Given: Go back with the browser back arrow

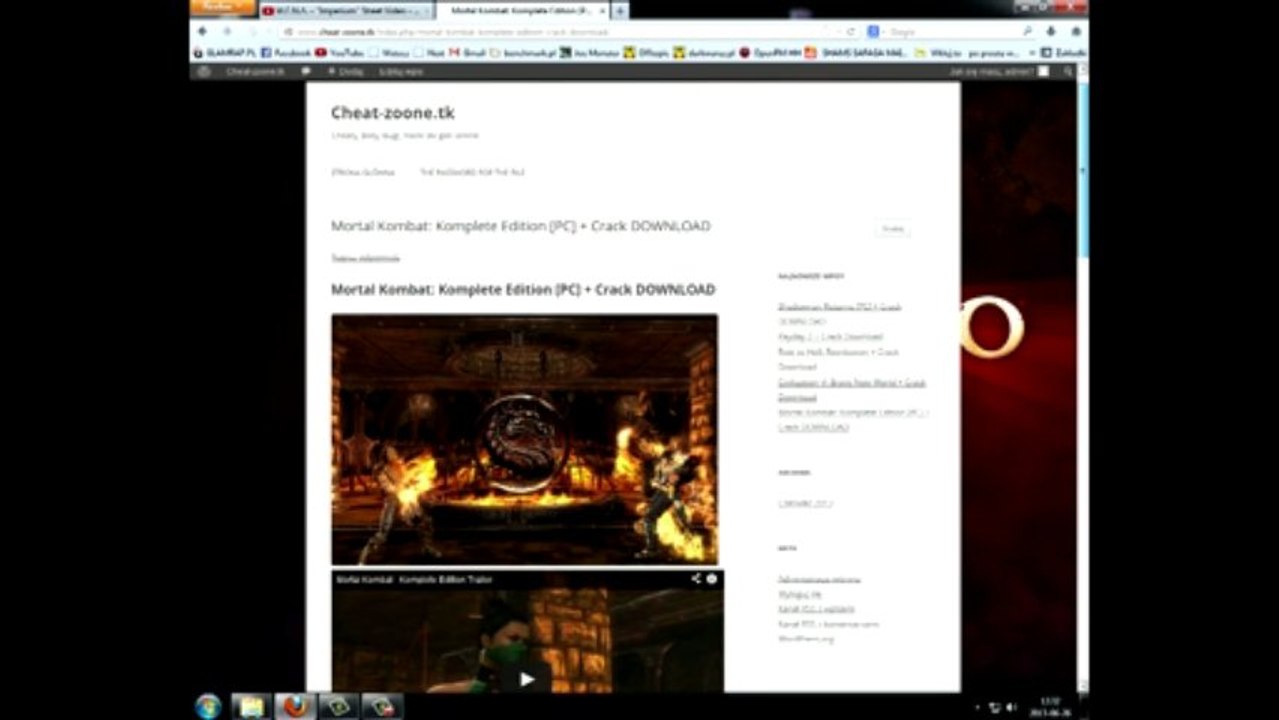Looking at the screenshot, I should [x=202, y=31].
